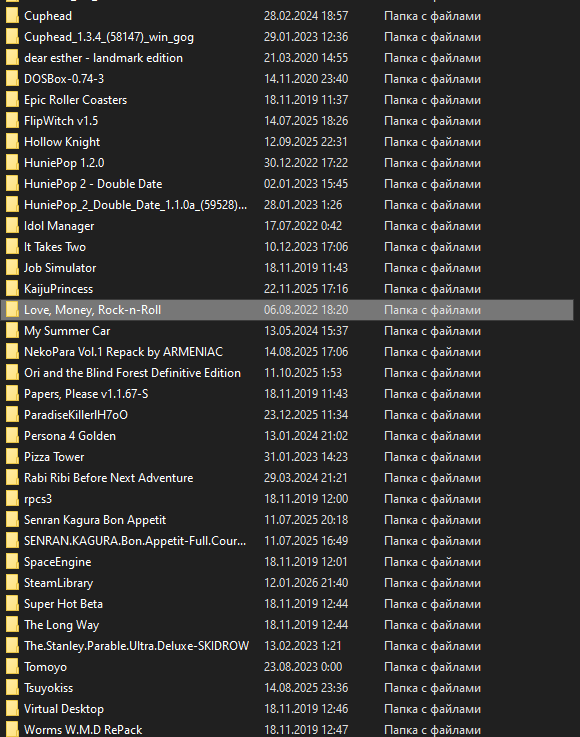580x737 pixels.
Task: Click the FlipWitch v1.5 folder icon
Action: 12,121
